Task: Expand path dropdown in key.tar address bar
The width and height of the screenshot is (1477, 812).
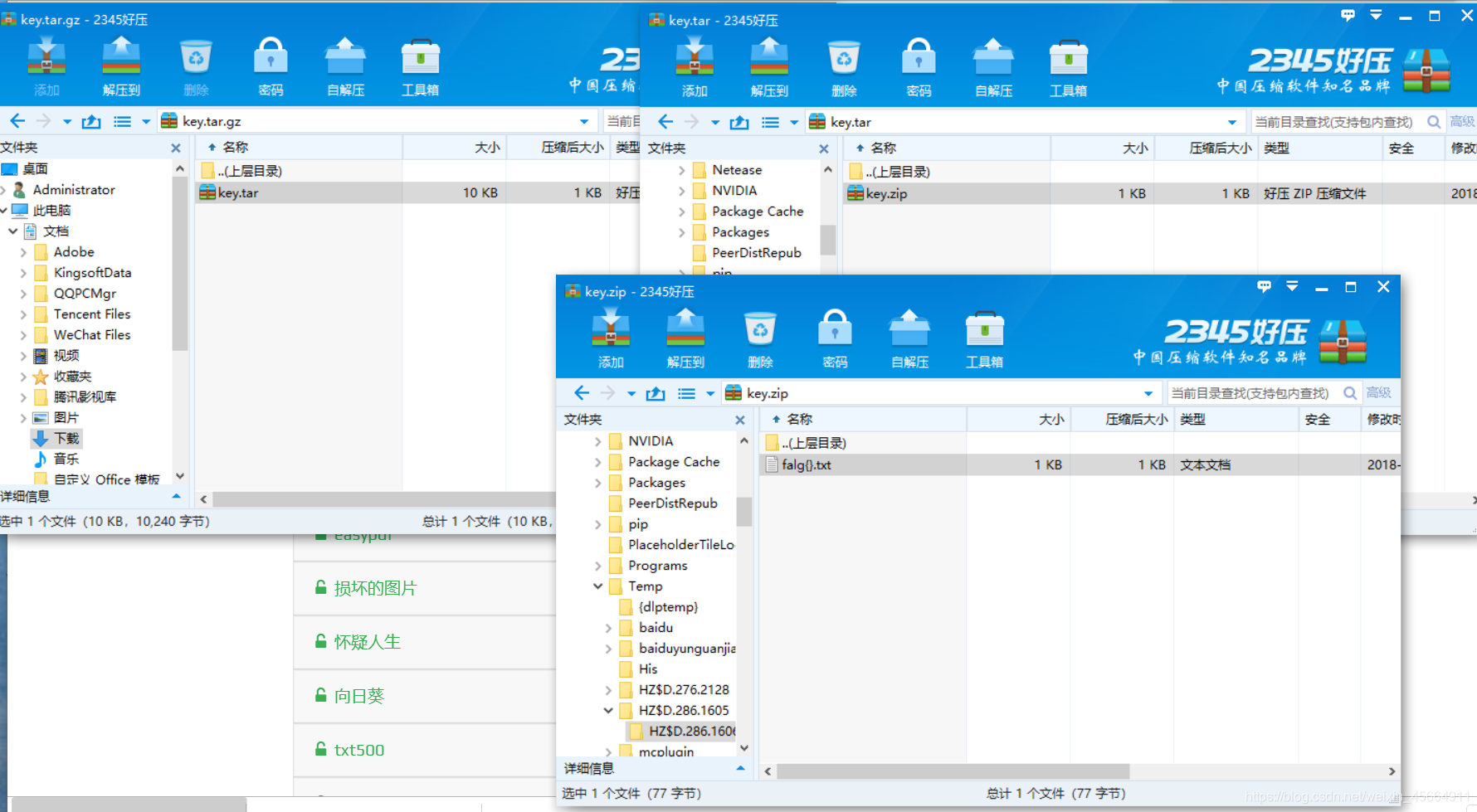Action: (1232, 122)
